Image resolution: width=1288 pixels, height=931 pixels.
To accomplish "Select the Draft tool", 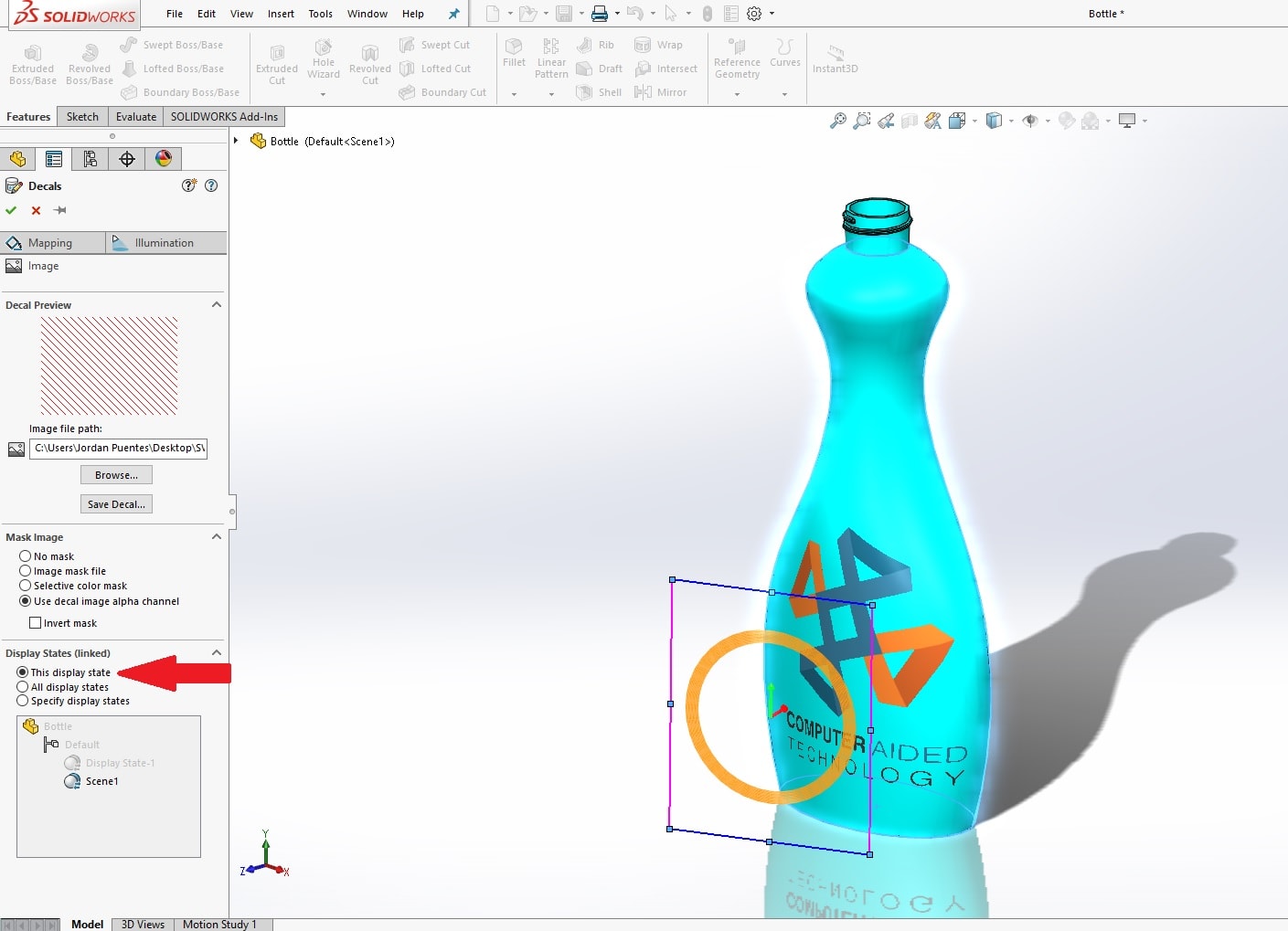I will [x=600, y=69].
